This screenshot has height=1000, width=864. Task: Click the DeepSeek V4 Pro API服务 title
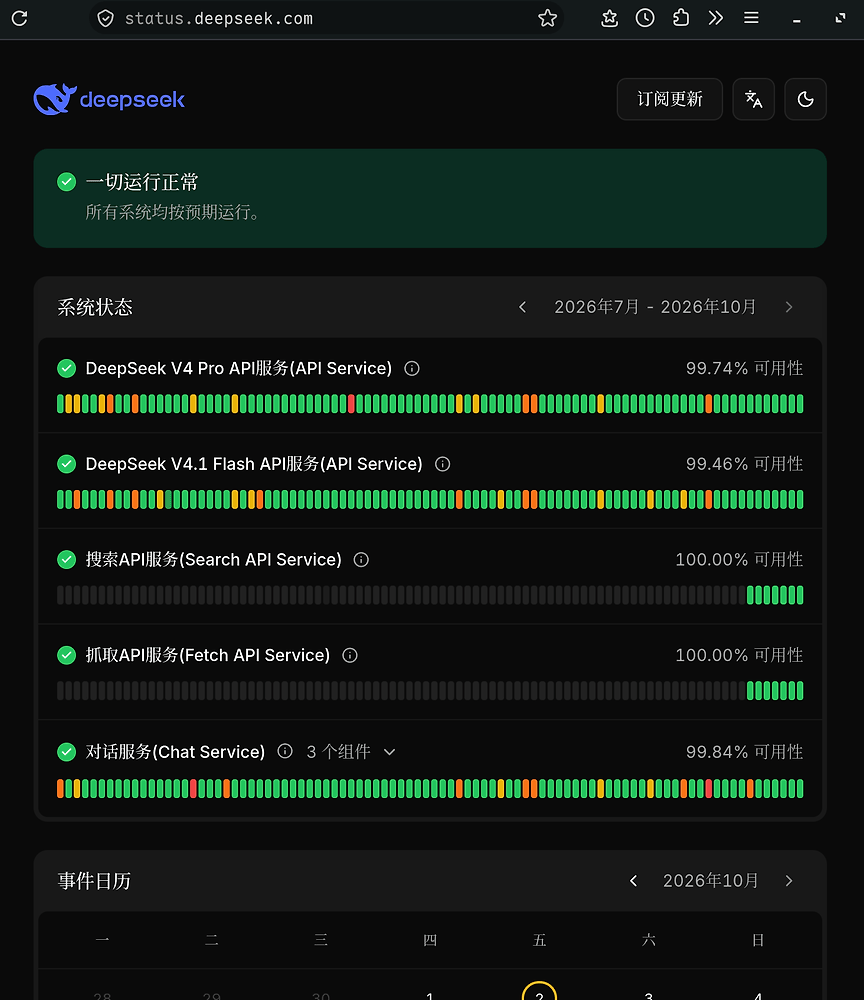click(238, 369)
